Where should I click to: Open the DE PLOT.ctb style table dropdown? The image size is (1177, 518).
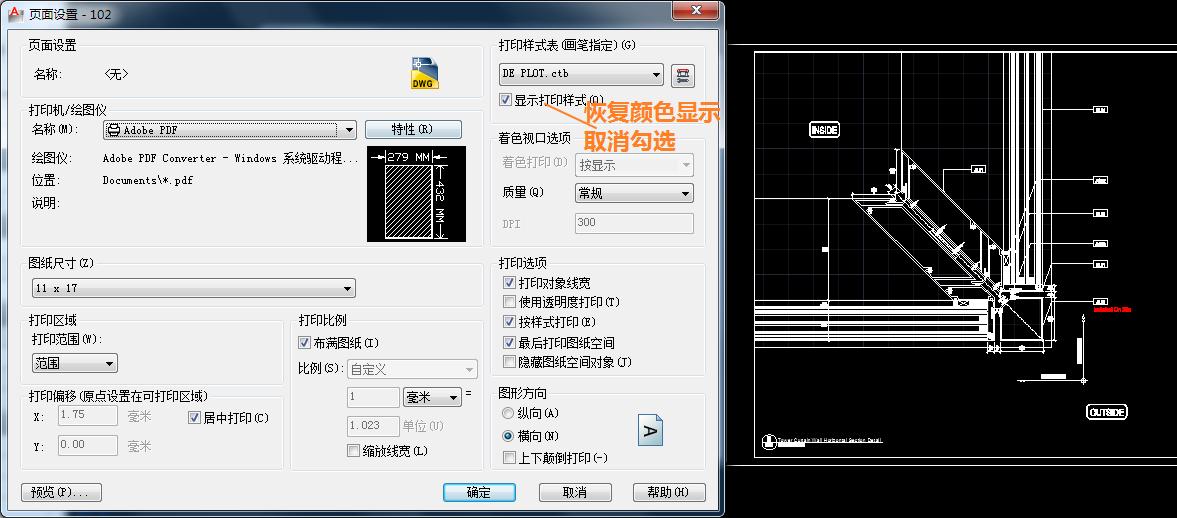(x=582, y=74)
